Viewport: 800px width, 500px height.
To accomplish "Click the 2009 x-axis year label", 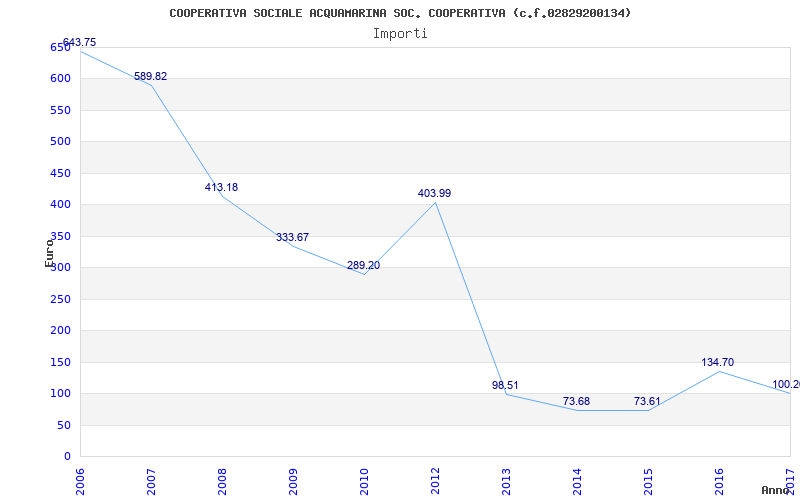I will point(293,480).
